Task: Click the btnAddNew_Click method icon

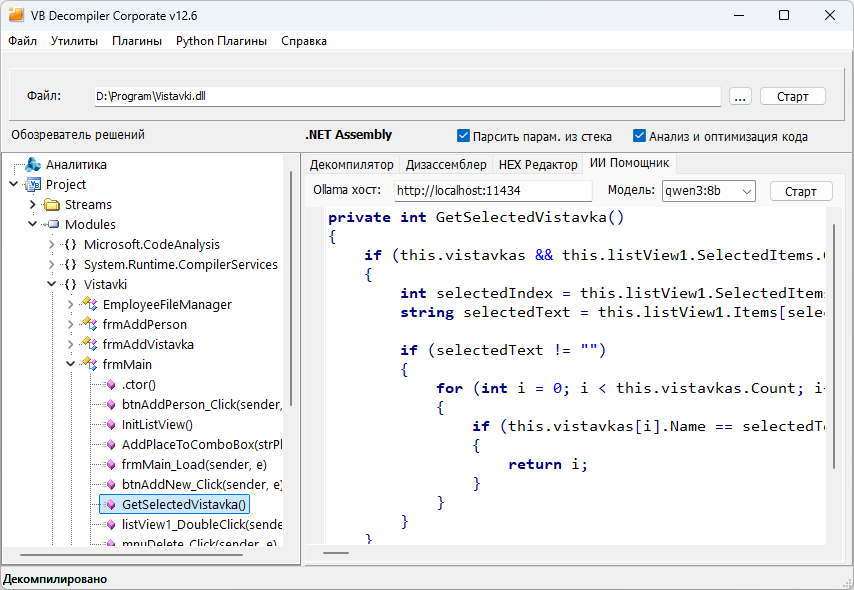Action: pyautogui.click(x=111, y=484)
